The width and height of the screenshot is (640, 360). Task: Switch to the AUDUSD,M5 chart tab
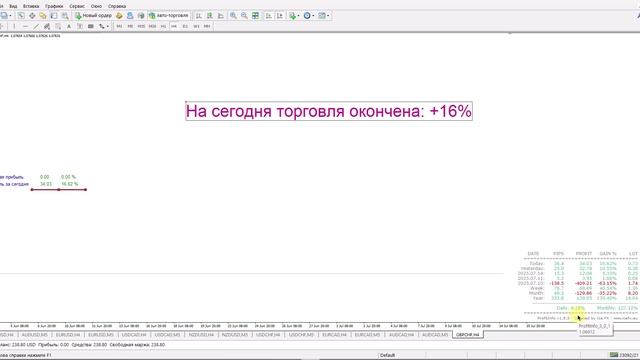click(35, 335)
